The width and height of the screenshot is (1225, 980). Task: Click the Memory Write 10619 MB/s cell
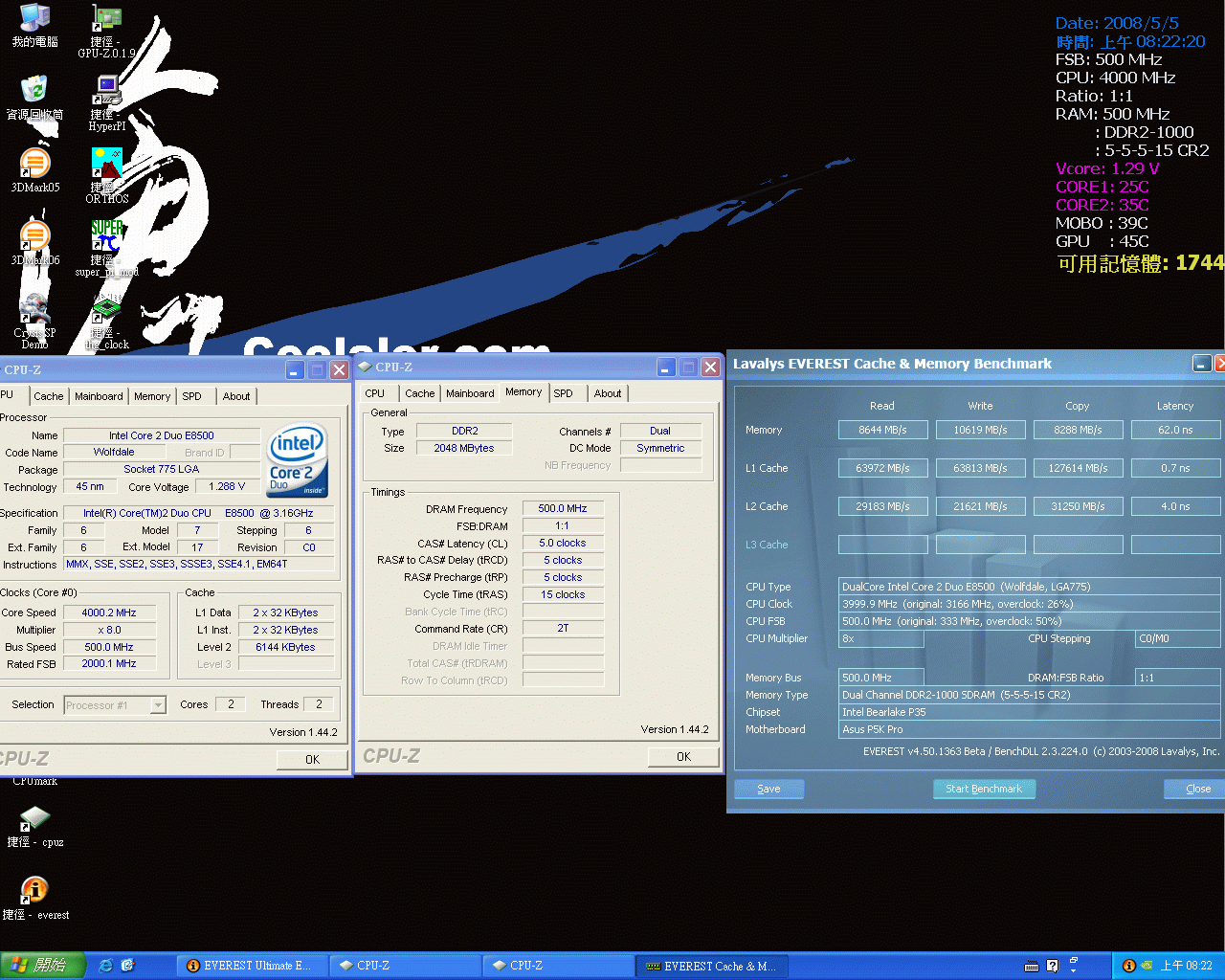980,430
